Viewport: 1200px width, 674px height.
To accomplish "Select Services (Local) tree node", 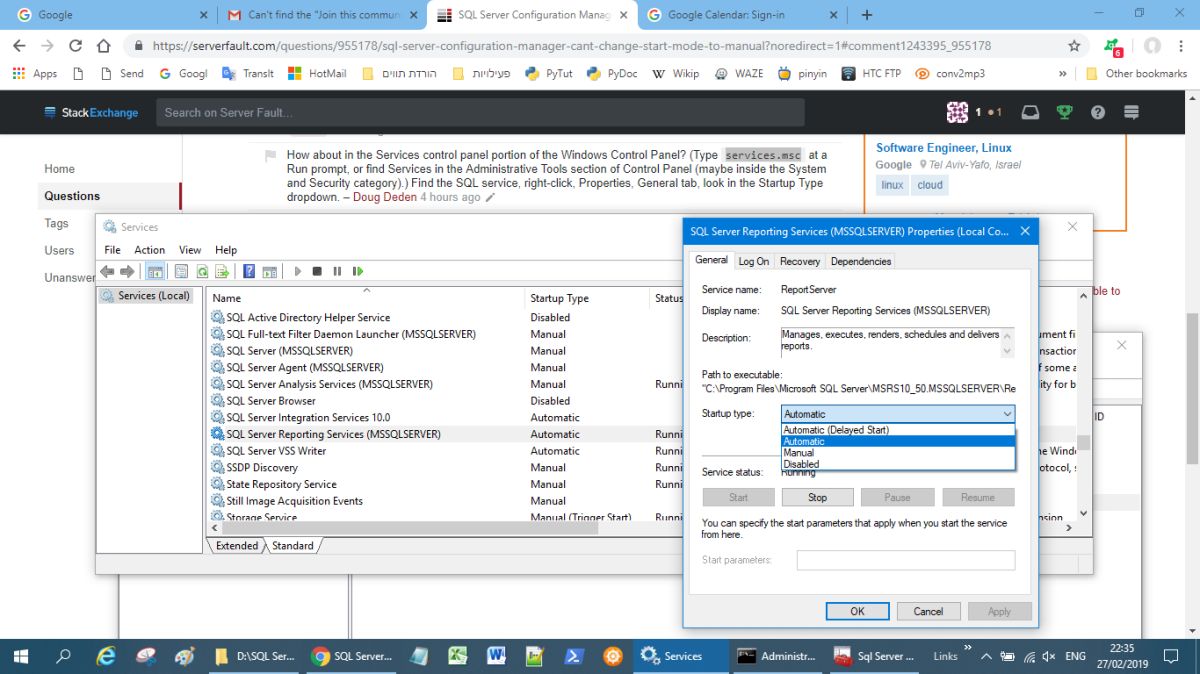I will pyautogui.click(x=145, y=296).
